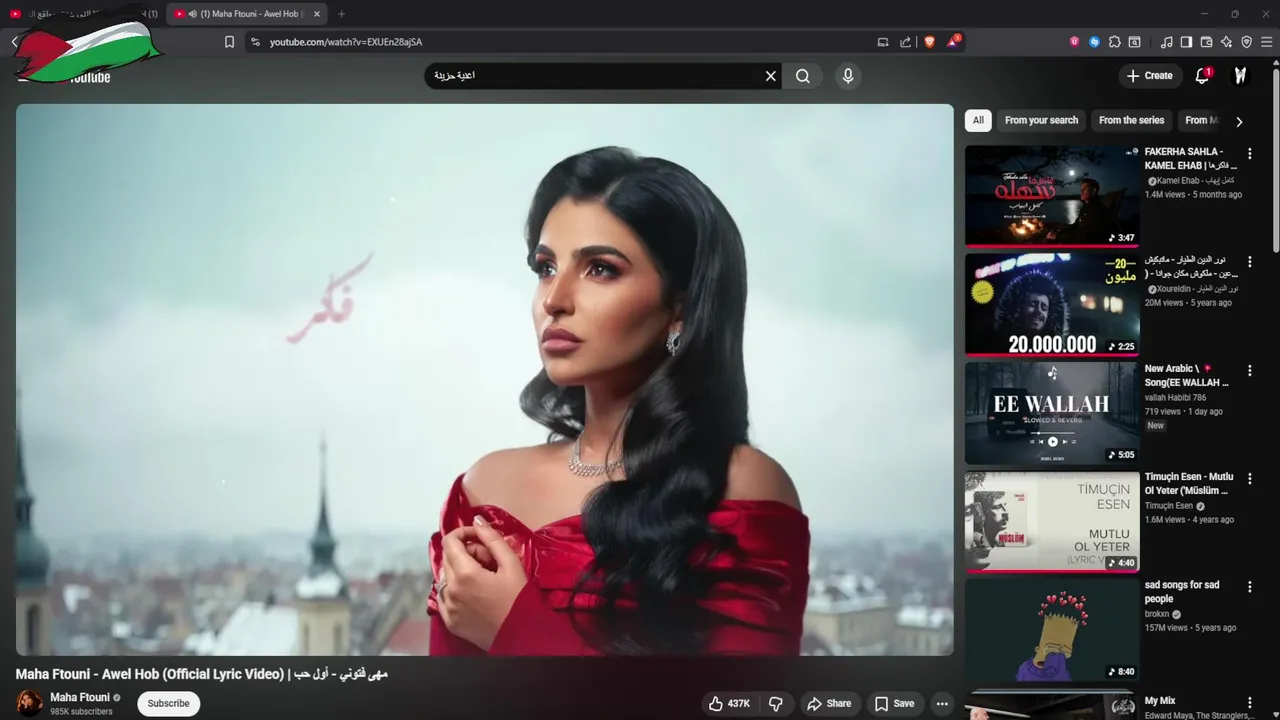
Task: Open the puzzle-piece extensions menu
Action: coord(1115,42)
